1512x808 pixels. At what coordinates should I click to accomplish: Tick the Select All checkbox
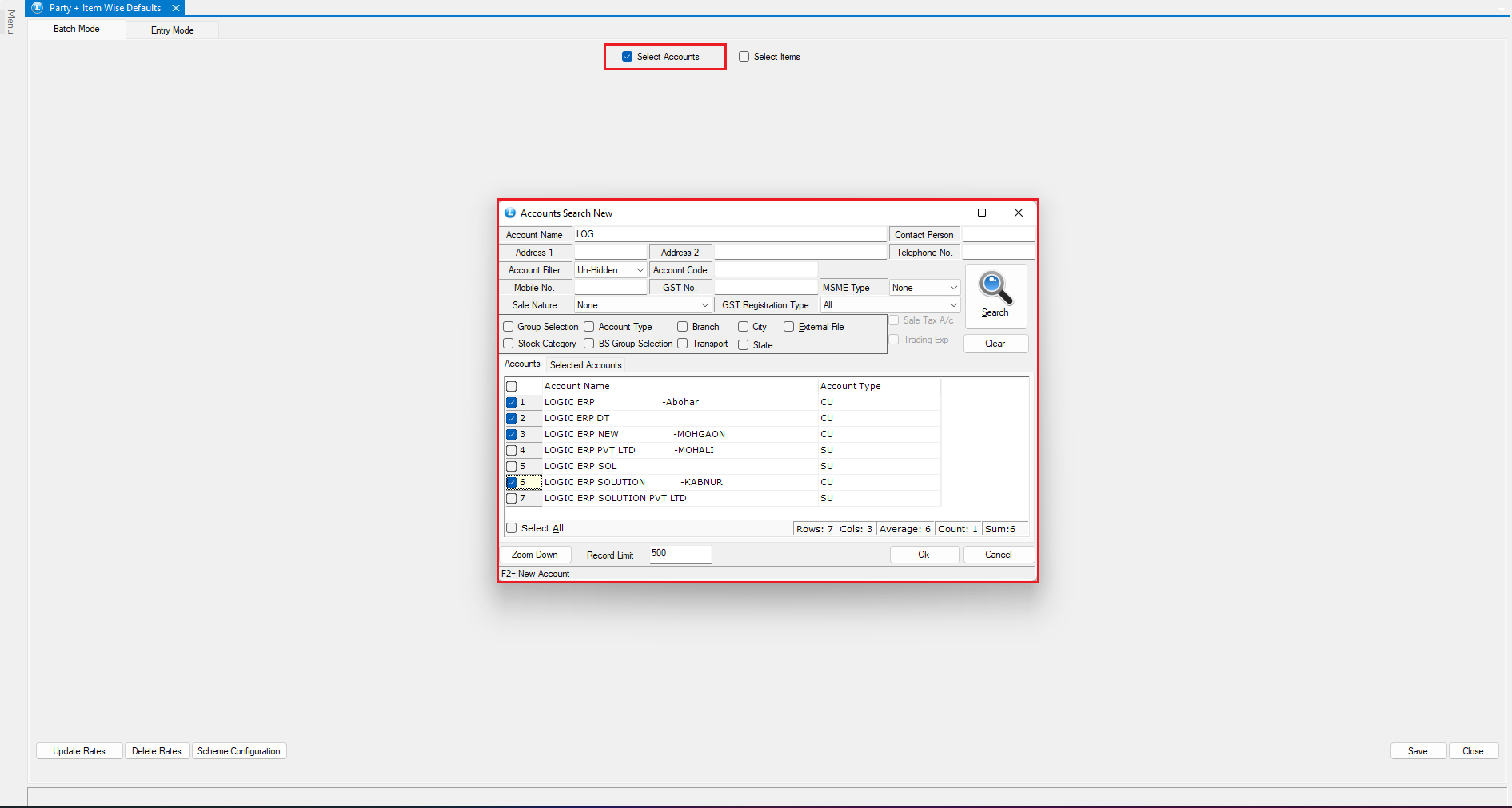click(x=512, y=528)
